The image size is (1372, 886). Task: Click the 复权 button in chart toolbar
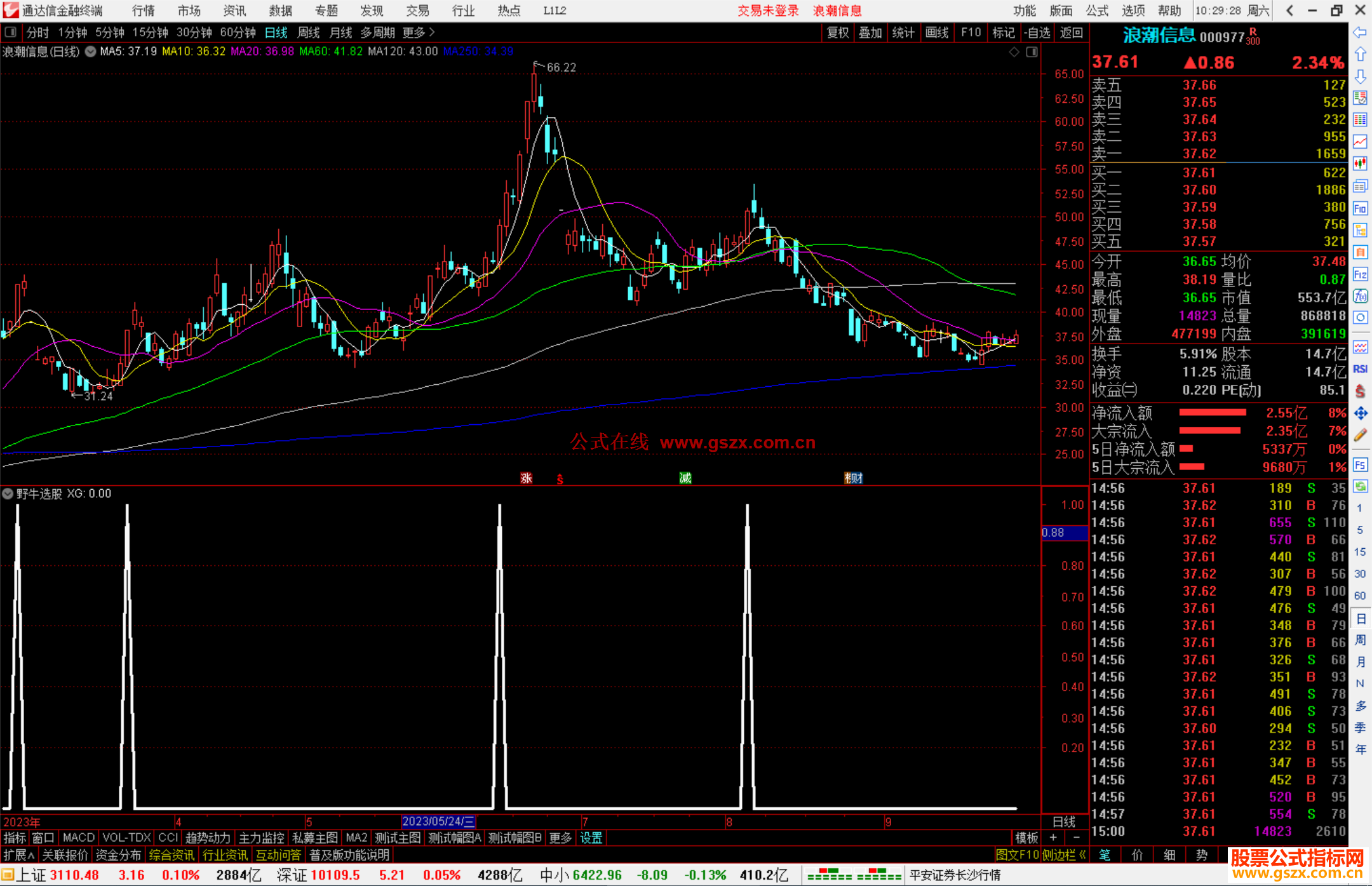(x=838, y=32)
